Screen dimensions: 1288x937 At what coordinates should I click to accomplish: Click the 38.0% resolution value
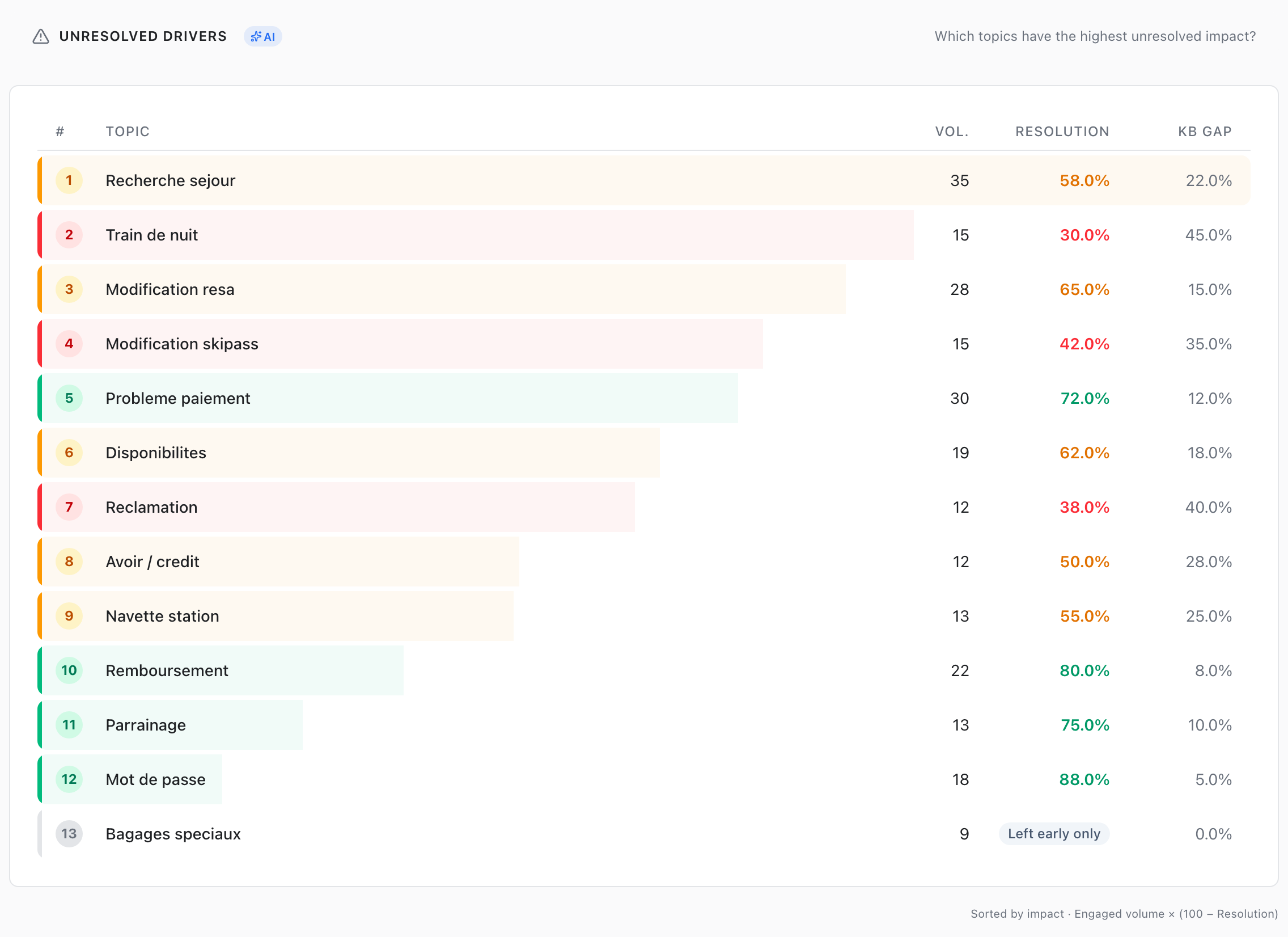point(1084,508)
